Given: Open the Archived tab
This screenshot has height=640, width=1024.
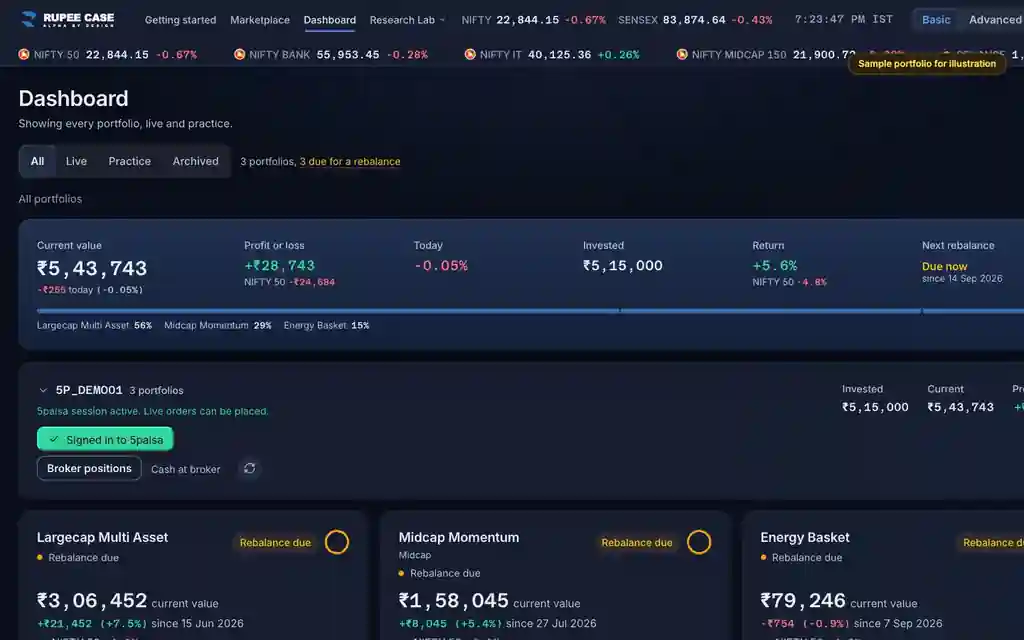Looking at the screenshot, I should [195, 161].
